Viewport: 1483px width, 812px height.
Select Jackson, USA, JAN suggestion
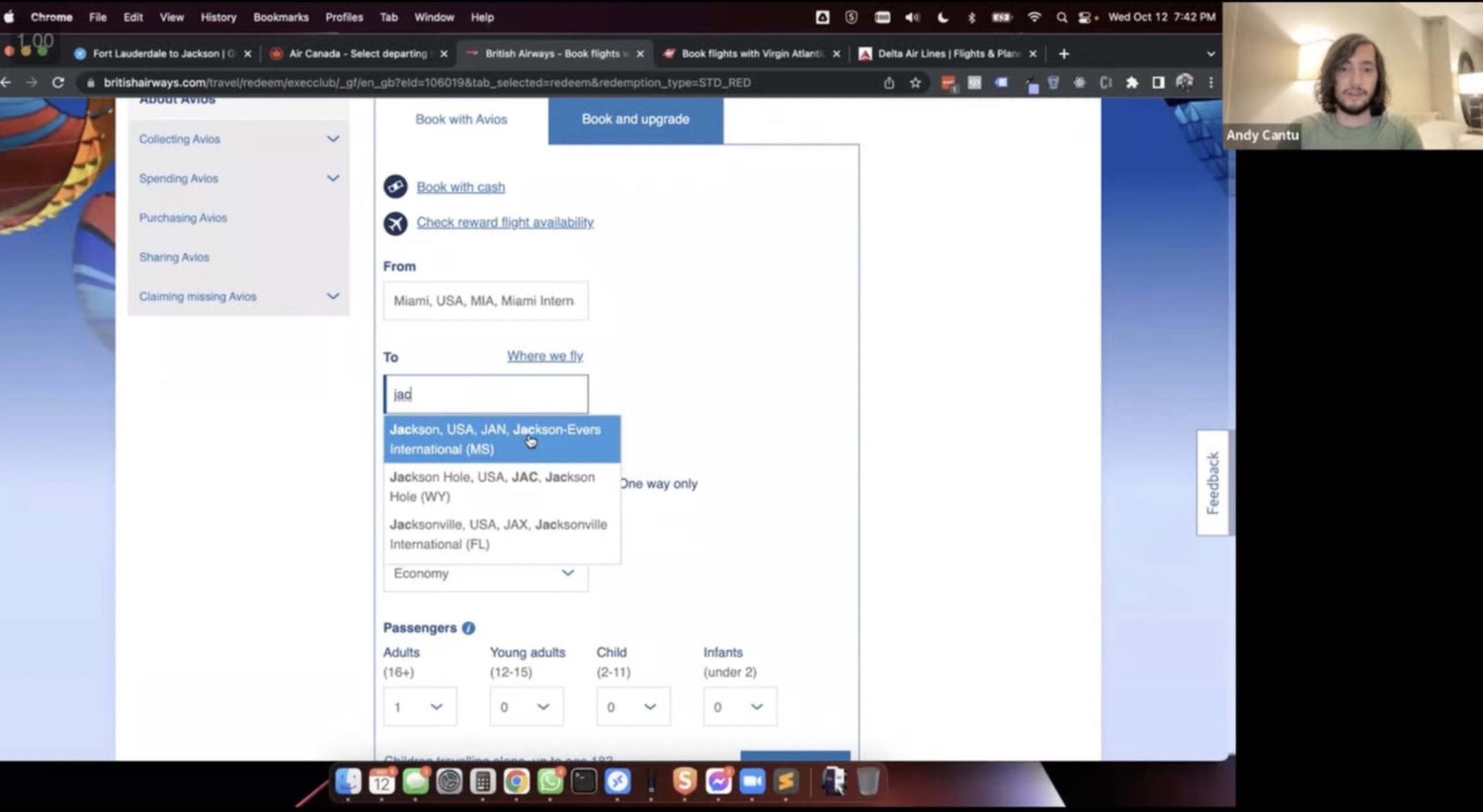pos(502,439)
